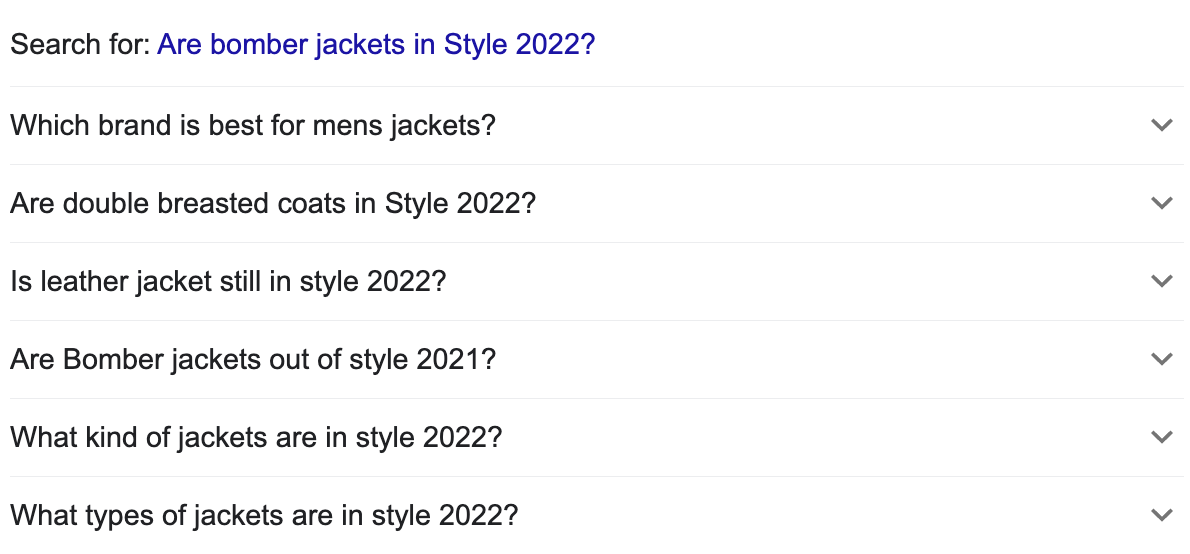
Task: Click empty space in Bomber jackets 2021 row
Action: tap(800, 360)
